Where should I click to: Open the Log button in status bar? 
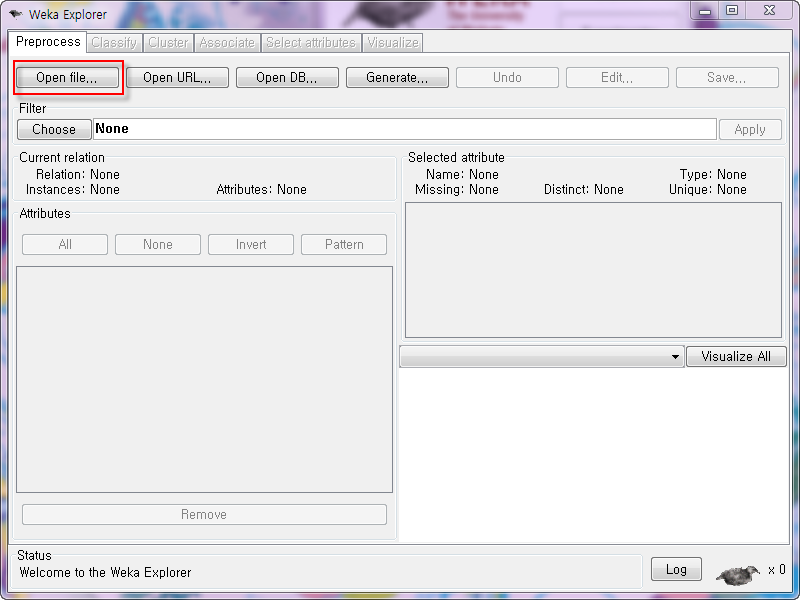tap(676, 569)
